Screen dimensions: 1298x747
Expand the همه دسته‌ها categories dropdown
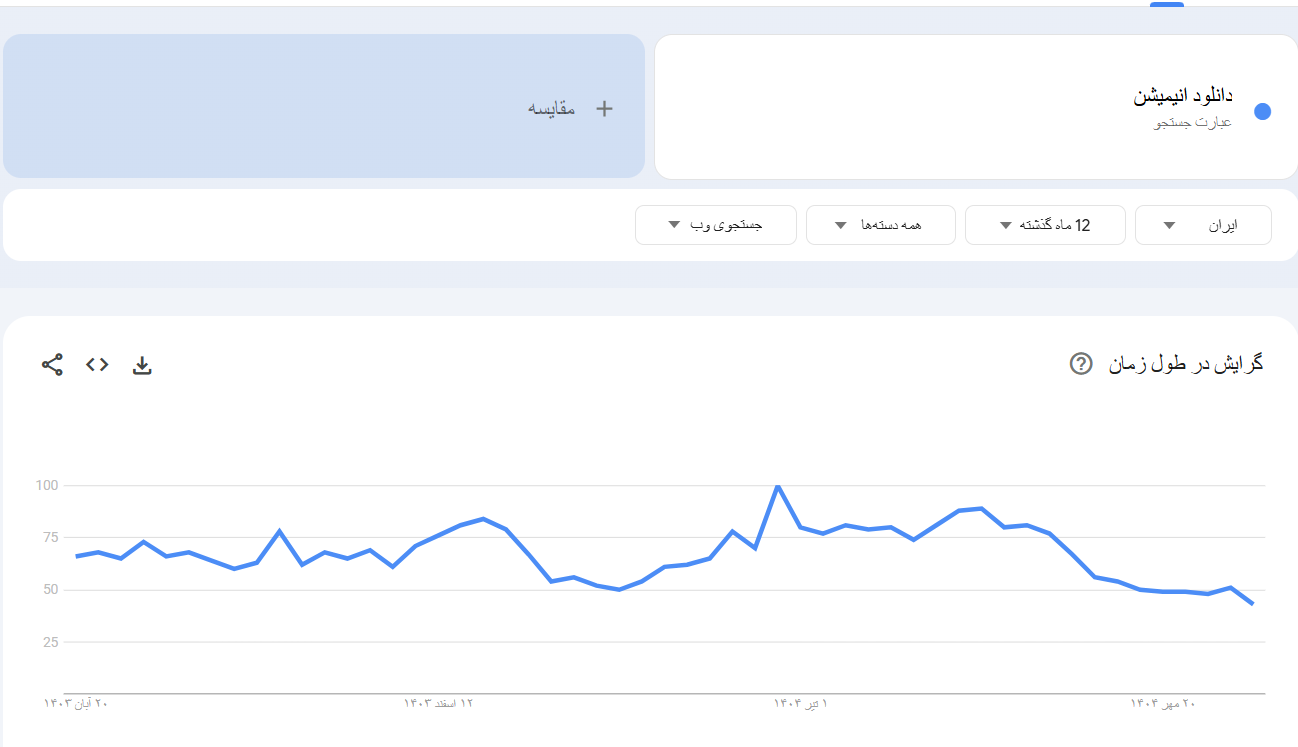pyautogui.click(x=880, y=224)
